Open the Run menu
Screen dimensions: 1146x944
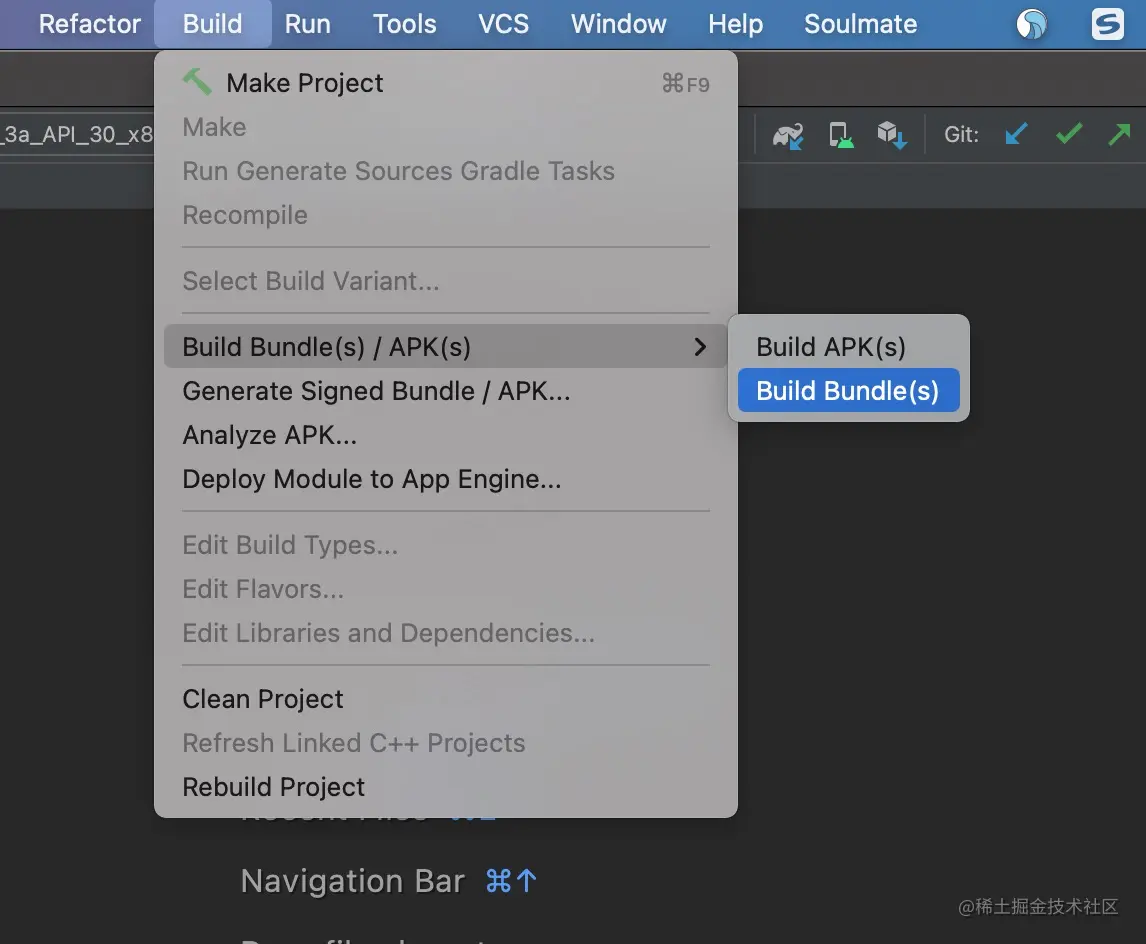307,24
